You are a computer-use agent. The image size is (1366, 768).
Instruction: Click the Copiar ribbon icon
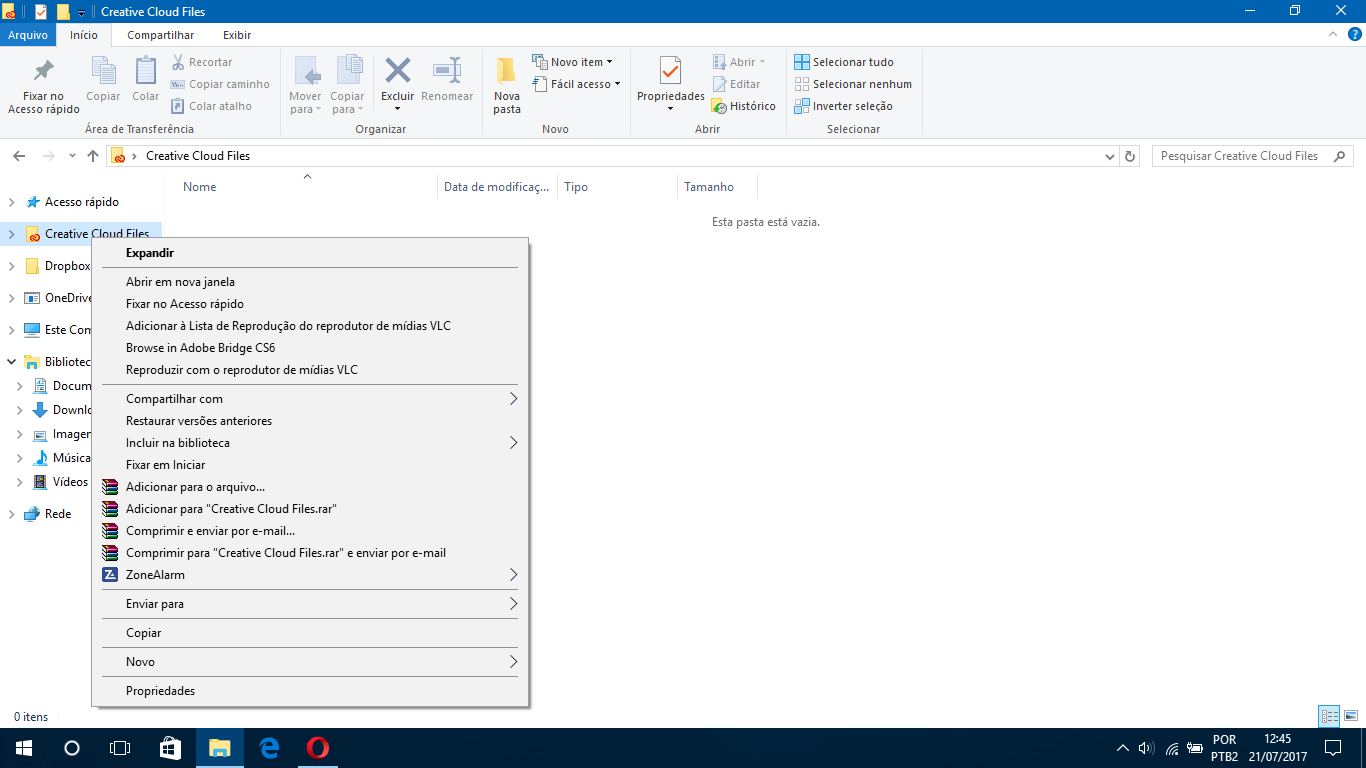103,70
